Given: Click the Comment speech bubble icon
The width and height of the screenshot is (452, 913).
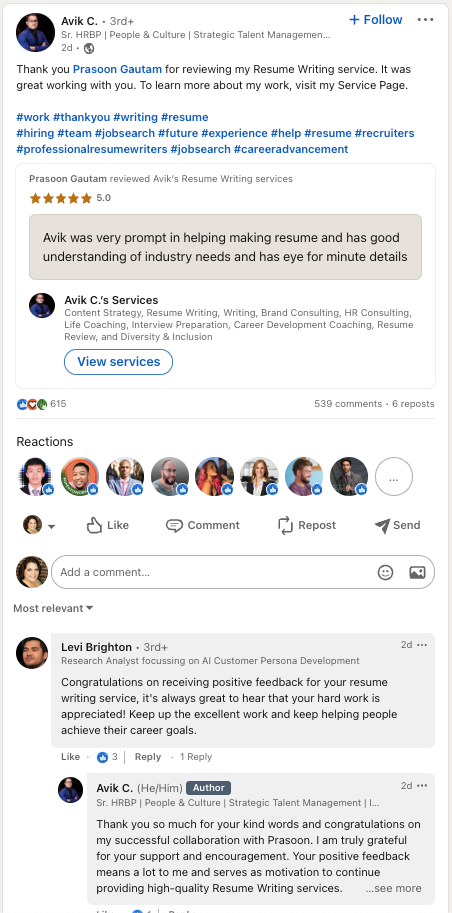Looking at the screenshot, I should click(174, 525).
